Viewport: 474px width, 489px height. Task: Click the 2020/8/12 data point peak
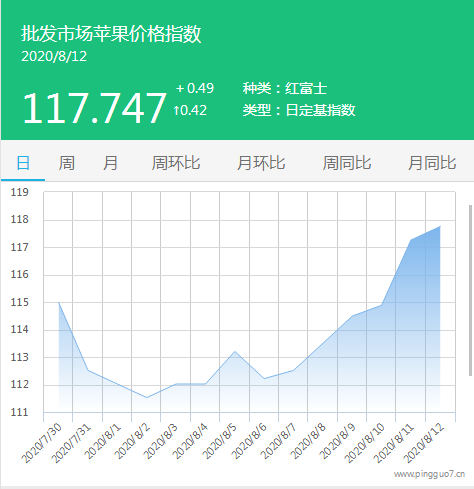[x=440, y=227]
